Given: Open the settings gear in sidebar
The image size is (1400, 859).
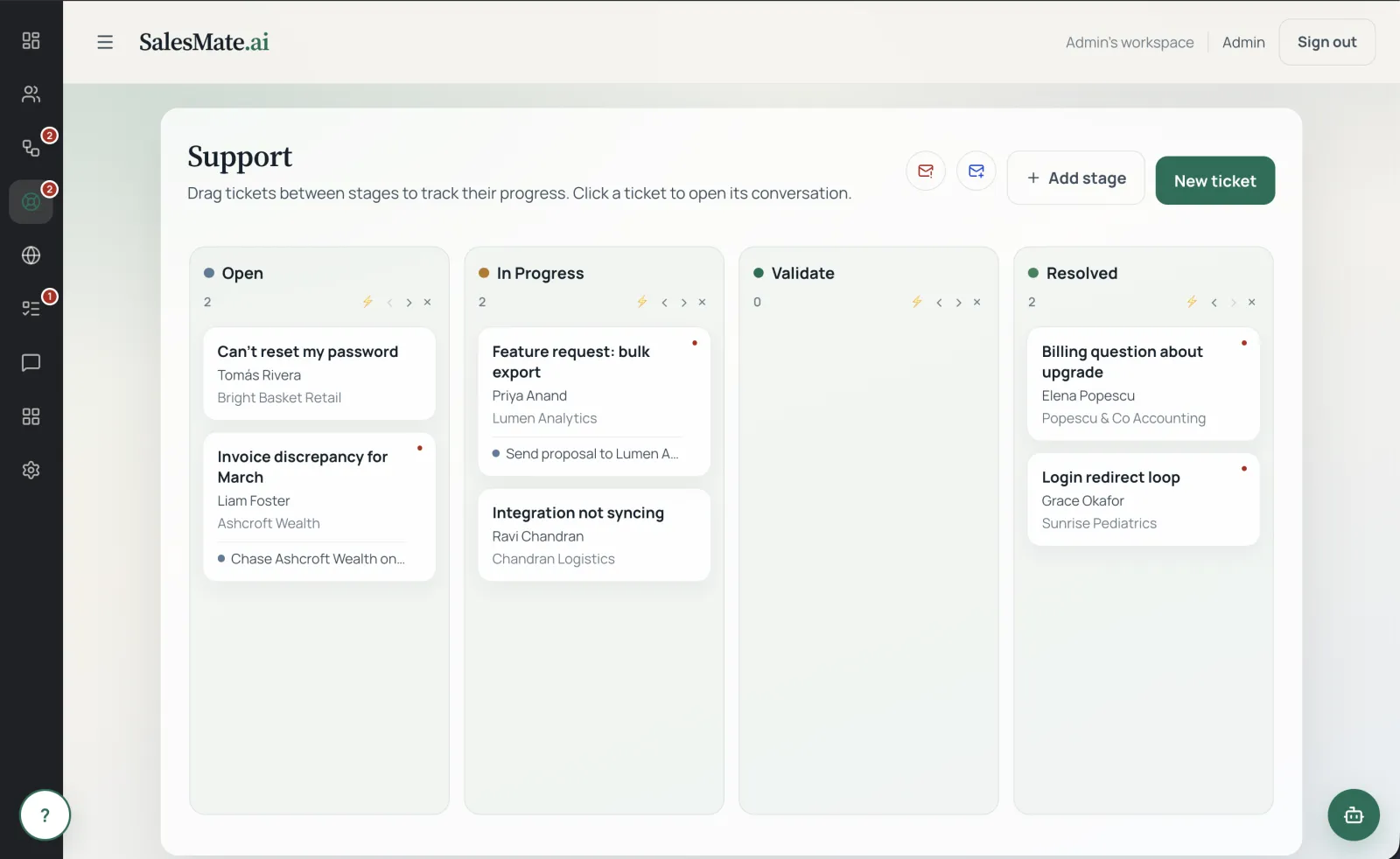Looking at the screenshot, I should [x=31, y=471].
